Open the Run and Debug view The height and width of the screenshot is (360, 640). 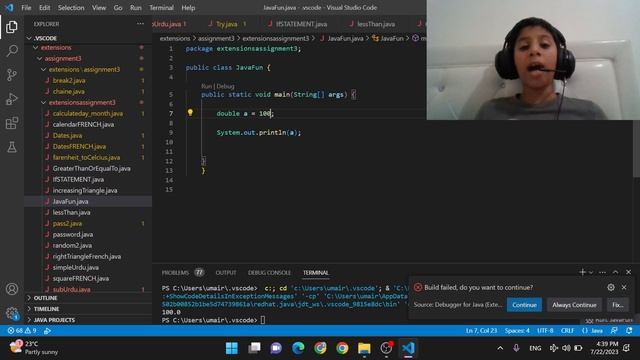tap(12, 99)
